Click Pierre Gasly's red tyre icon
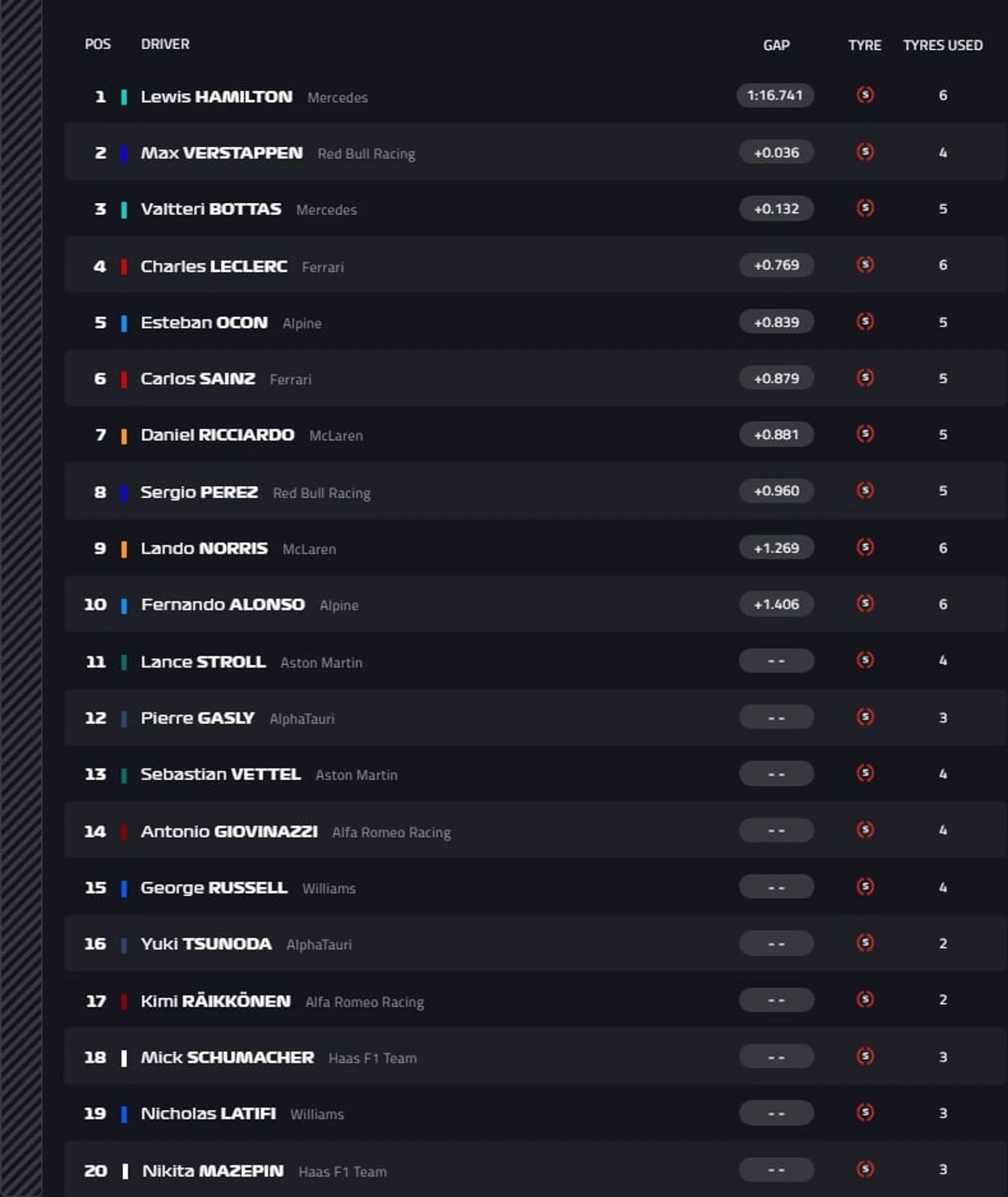This screenshot has height=1197, width=1008. (x=865, y=717)
